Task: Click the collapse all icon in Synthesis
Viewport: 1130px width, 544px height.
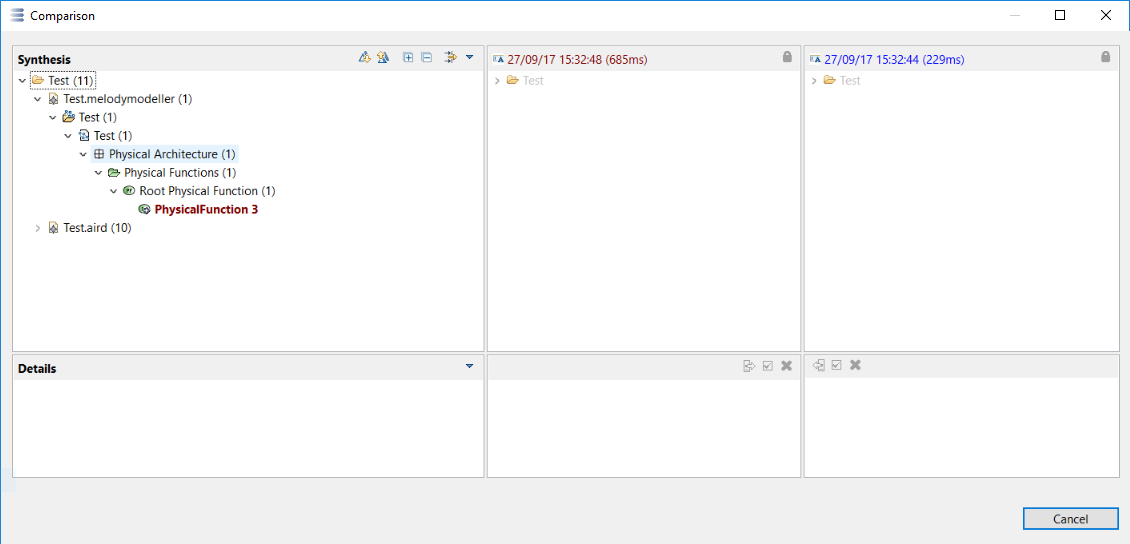Action: [x=426, y=58]
